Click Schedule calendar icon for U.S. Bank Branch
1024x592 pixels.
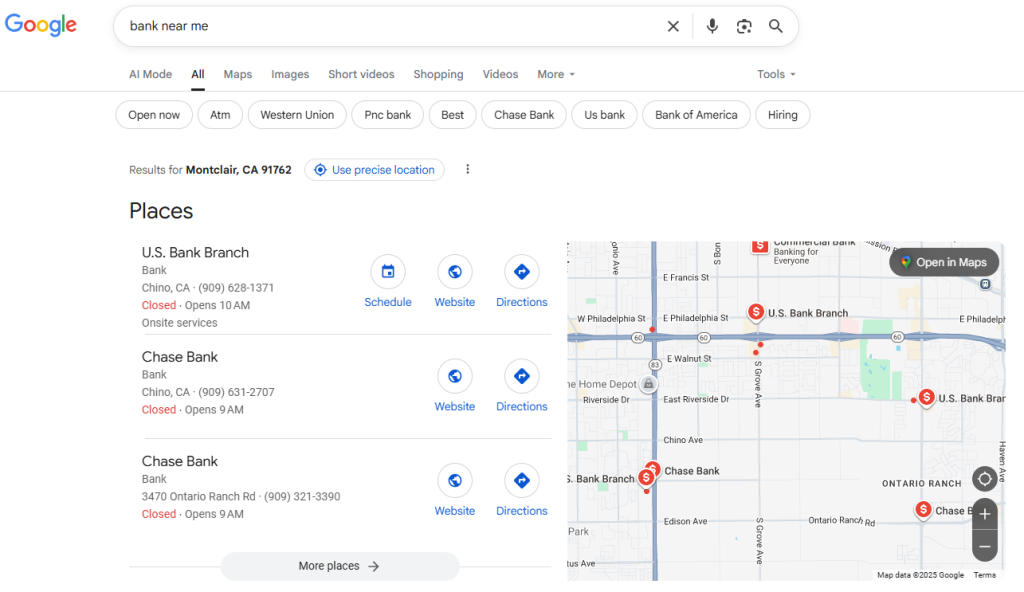pyautogui.click(x=388, y=271)
